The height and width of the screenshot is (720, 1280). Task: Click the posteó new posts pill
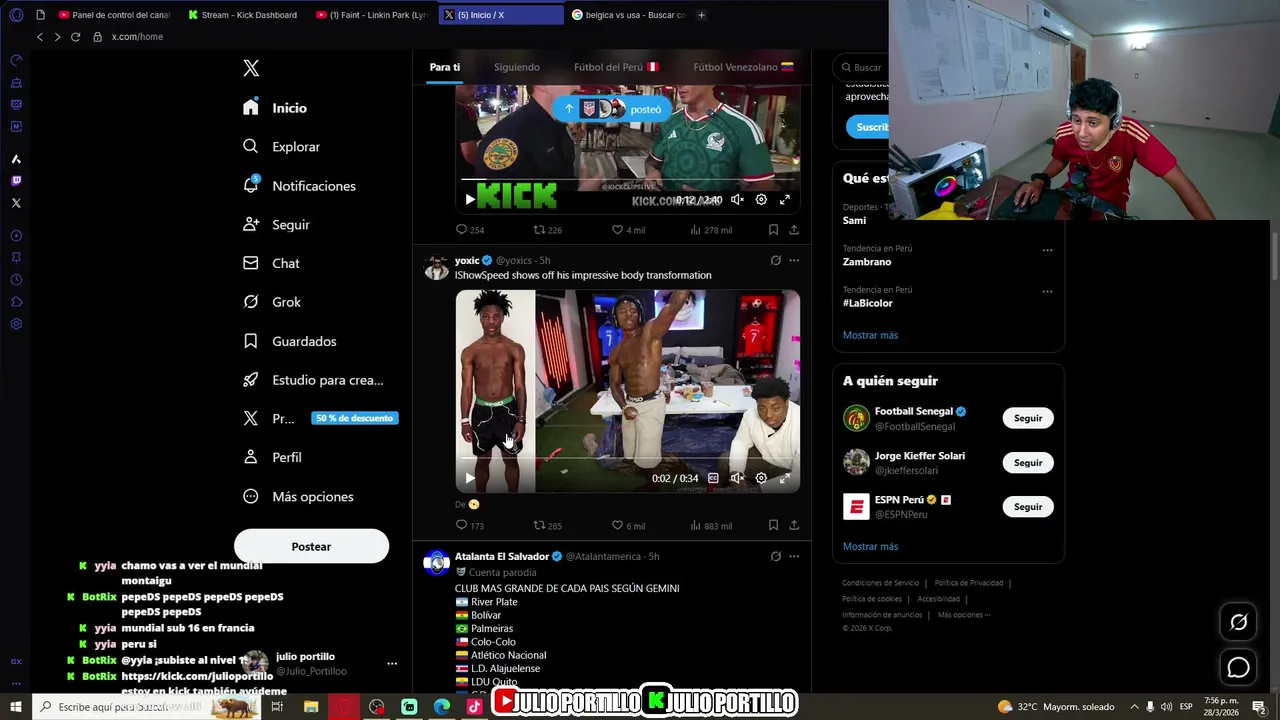pos(610,109)
